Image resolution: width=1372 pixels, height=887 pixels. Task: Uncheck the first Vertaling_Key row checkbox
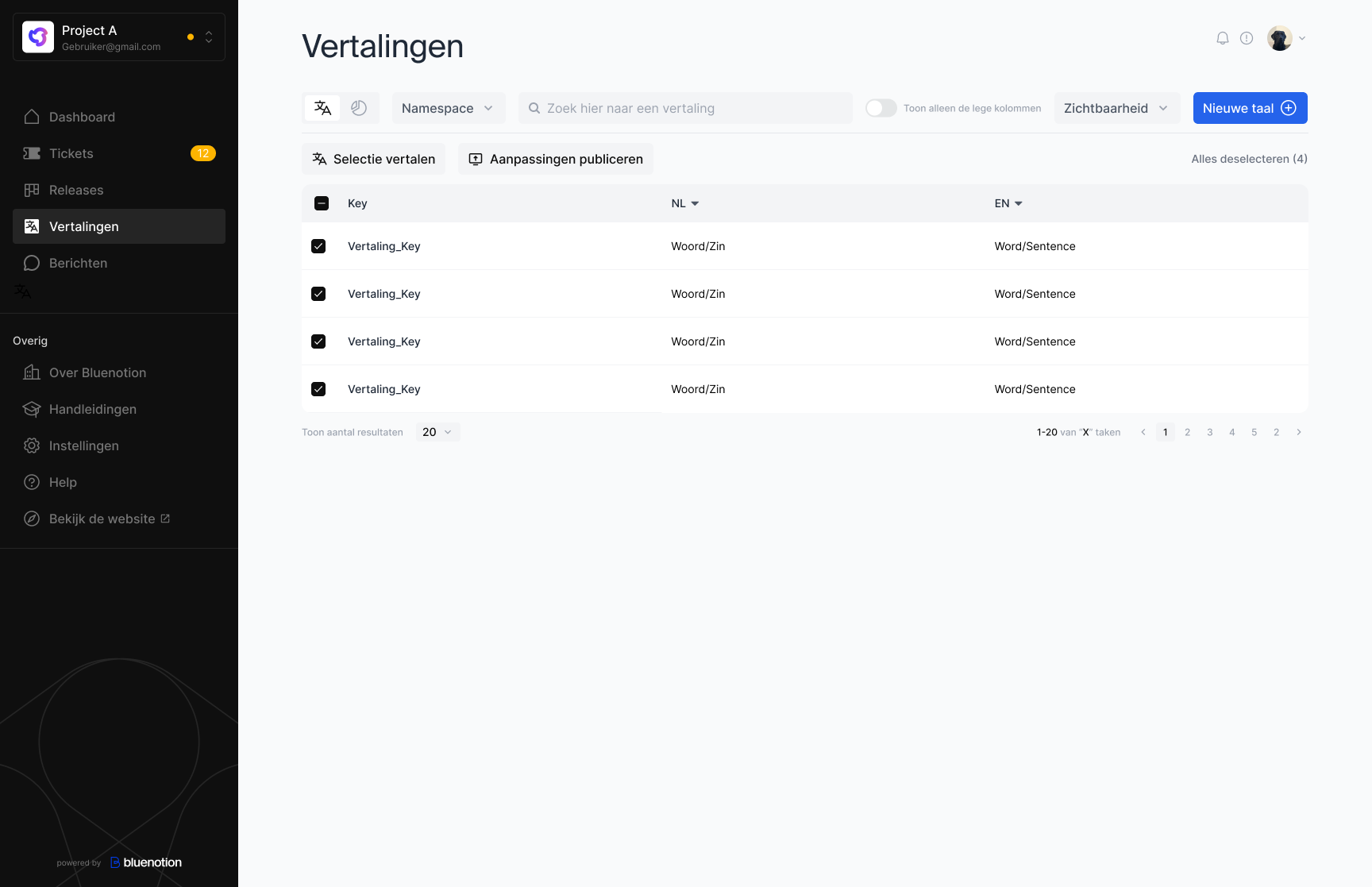point(318,246)
